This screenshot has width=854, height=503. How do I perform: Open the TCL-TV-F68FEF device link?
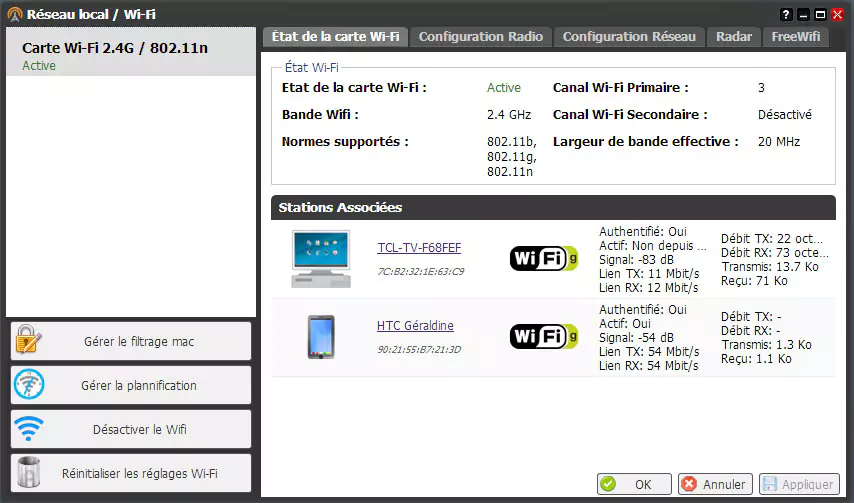(419, 248)
